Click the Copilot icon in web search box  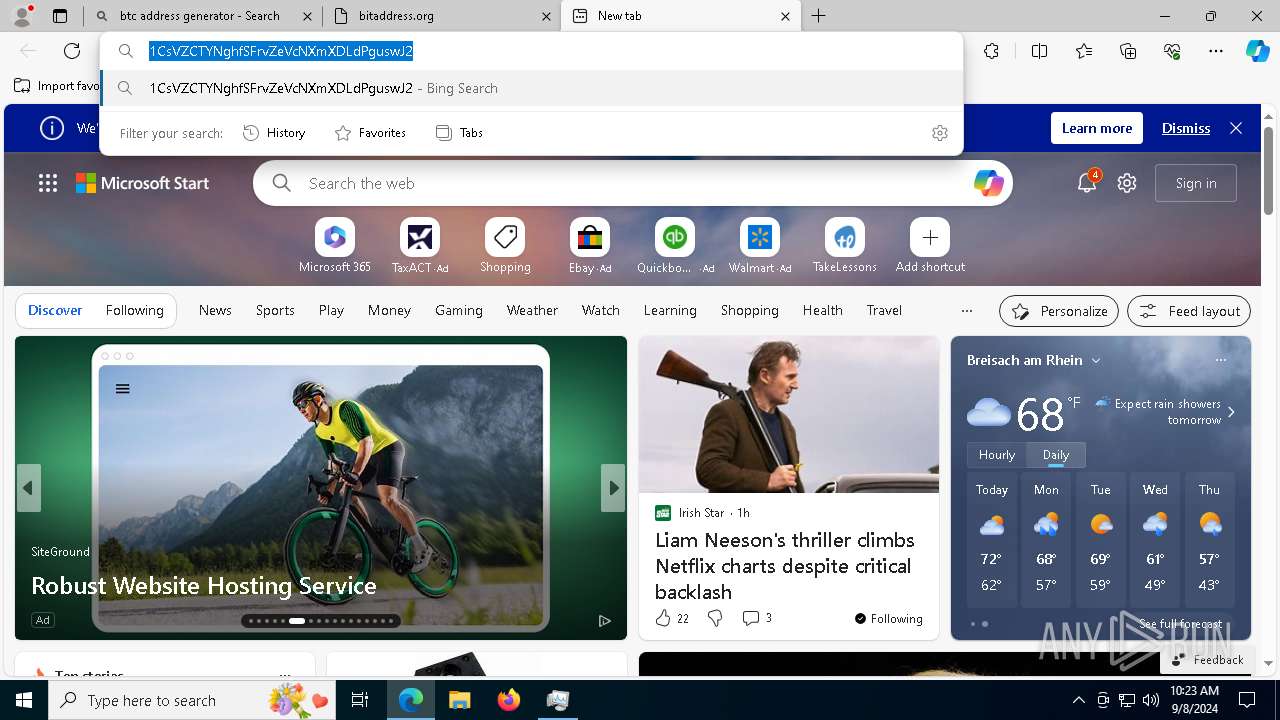point(988,183)
